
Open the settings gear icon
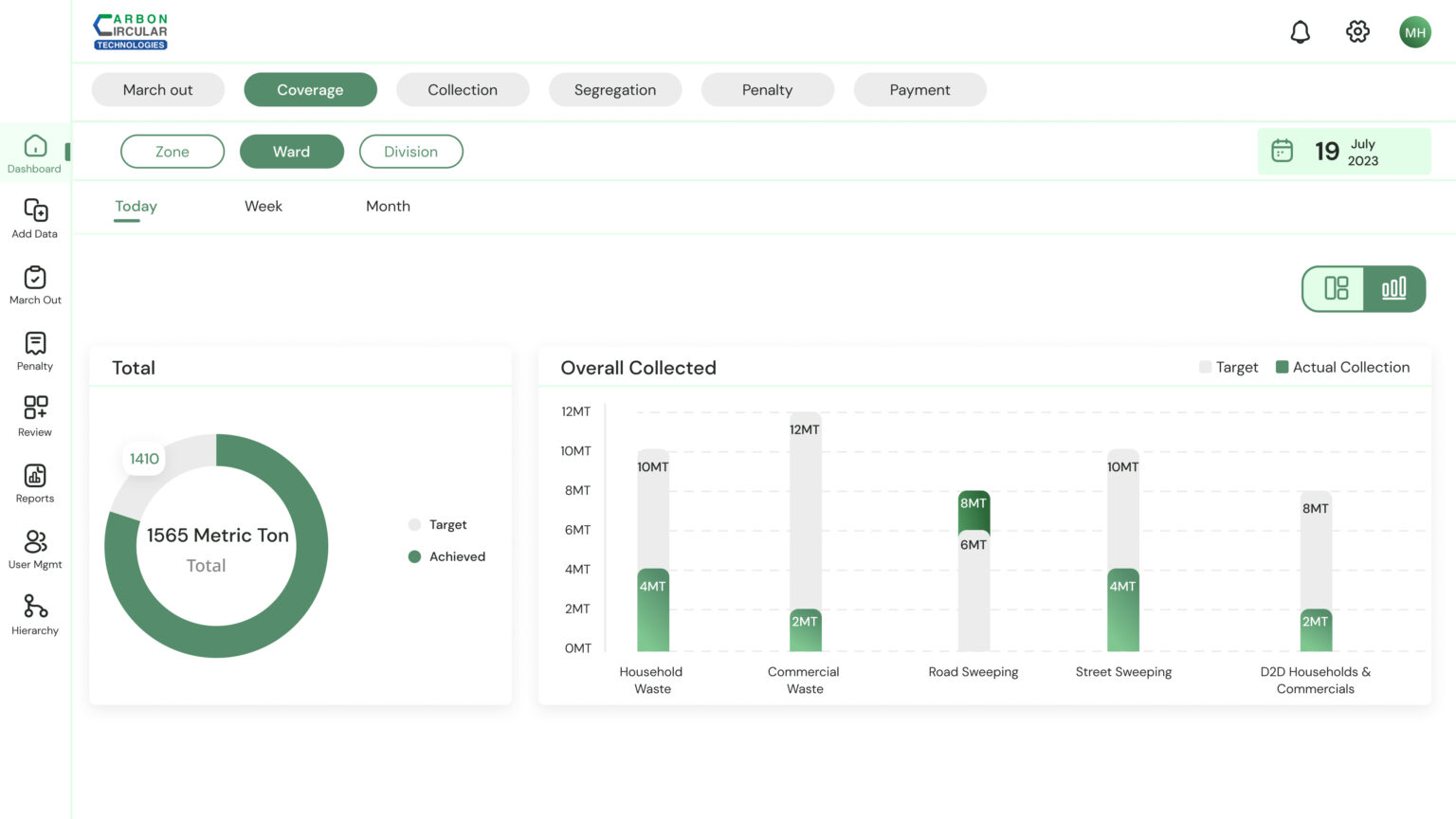pyautogui.click(x=1357, y=32)
